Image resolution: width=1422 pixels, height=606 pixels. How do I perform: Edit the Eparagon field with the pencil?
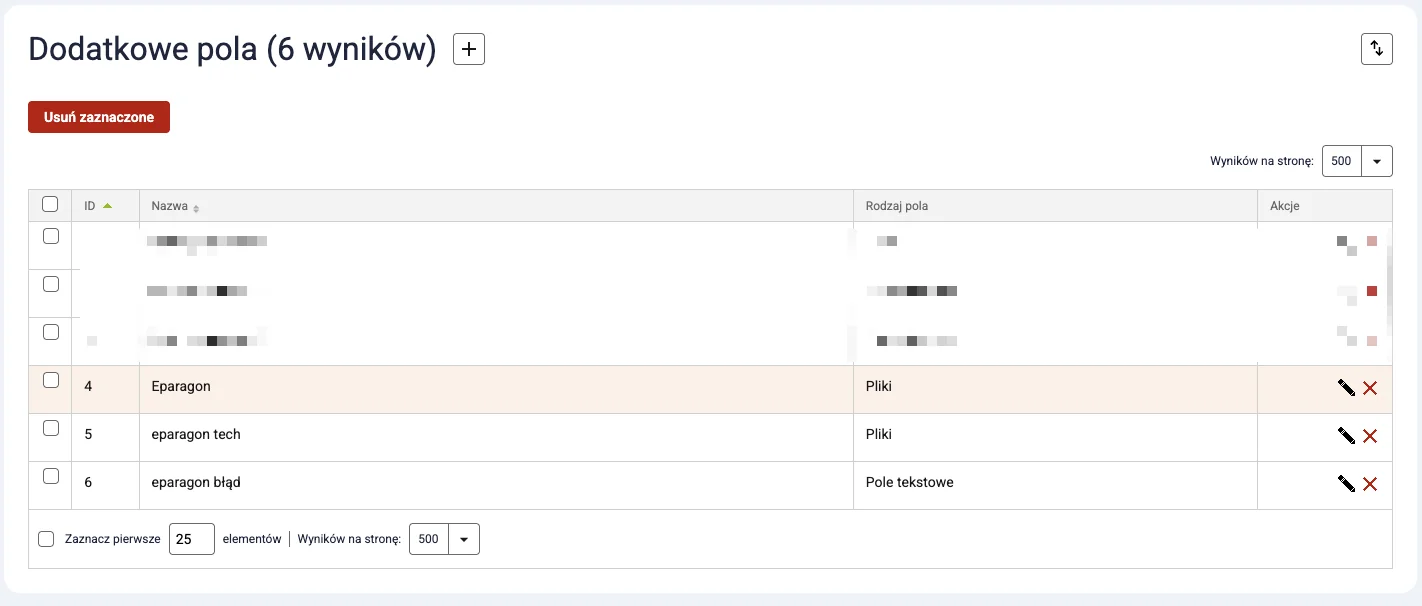(1346, 388)
